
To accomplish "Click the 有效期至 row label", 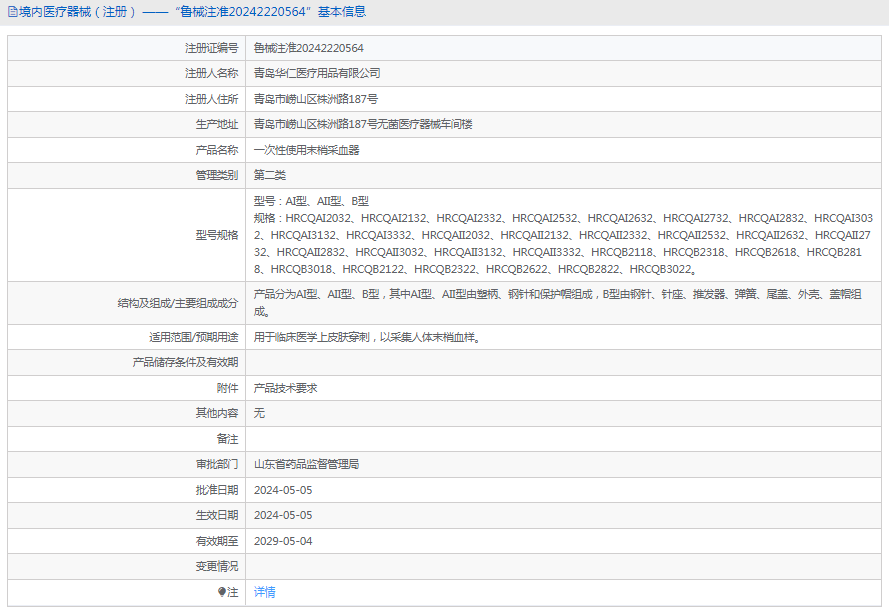I will (x=217, y=541).
